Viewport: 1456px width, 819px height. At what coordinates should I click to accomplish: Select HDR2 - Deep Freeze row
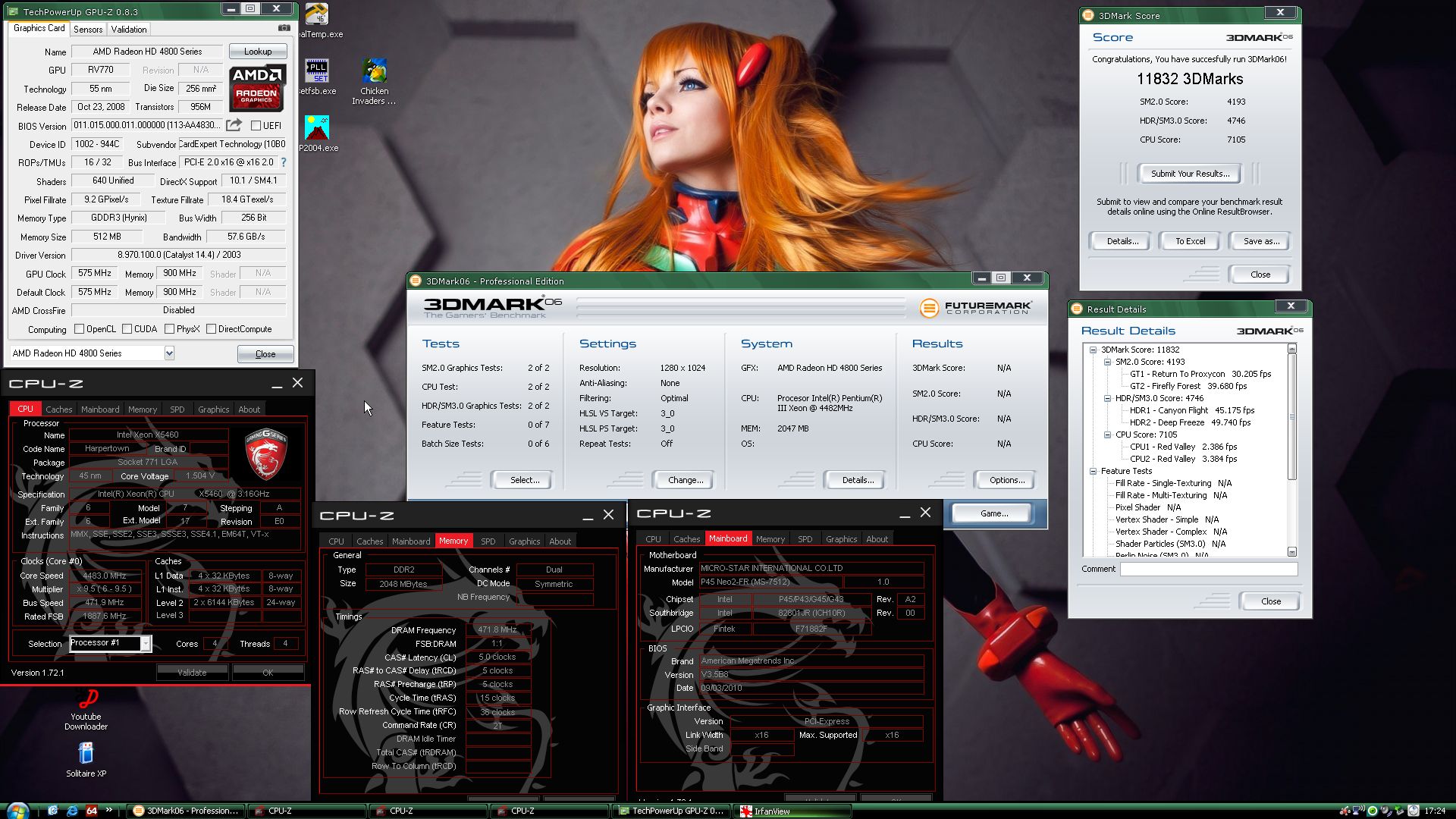coord(1190,422)
